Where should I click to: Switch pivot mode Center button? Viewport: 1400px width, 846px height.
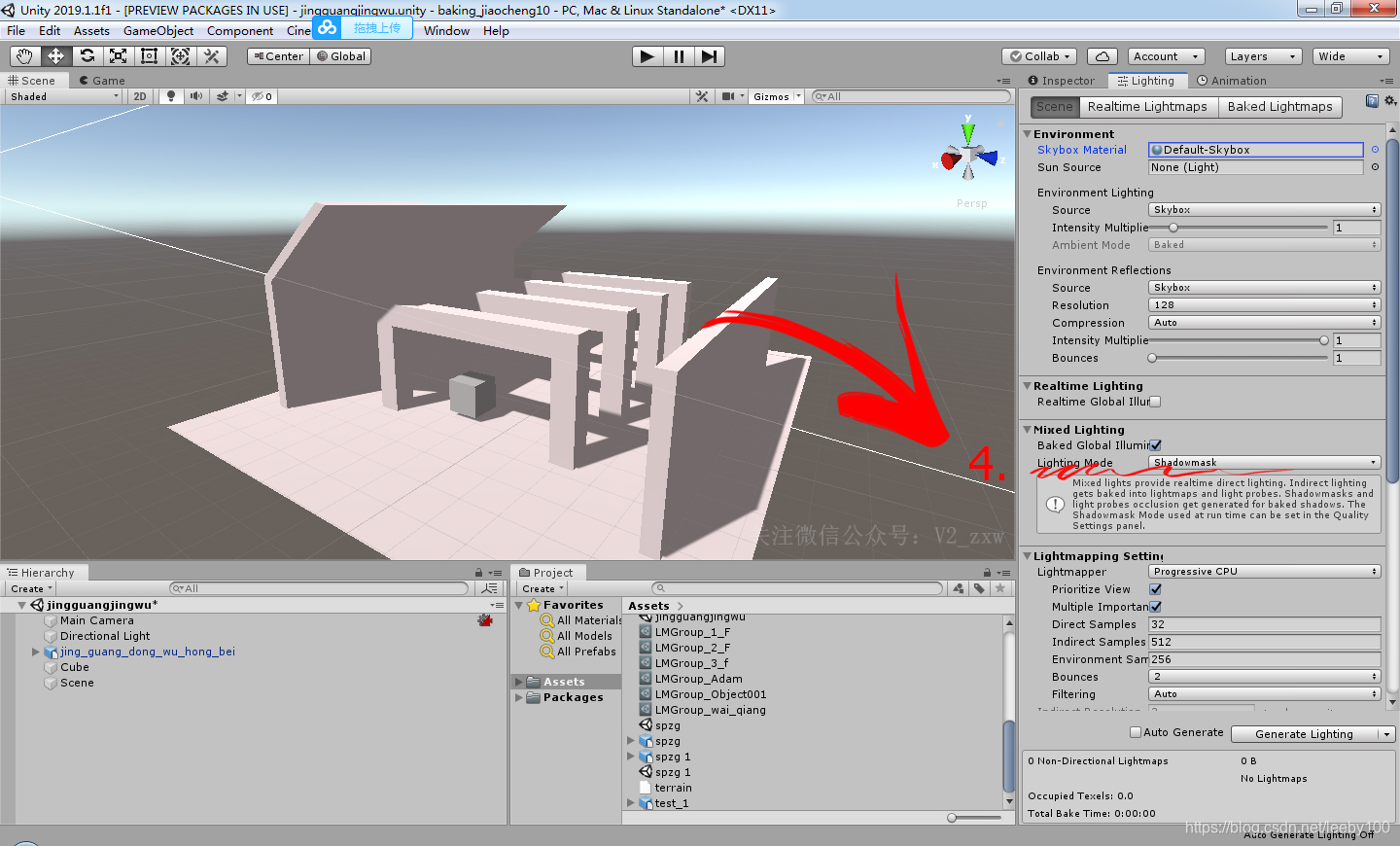(x=278, y=56)
